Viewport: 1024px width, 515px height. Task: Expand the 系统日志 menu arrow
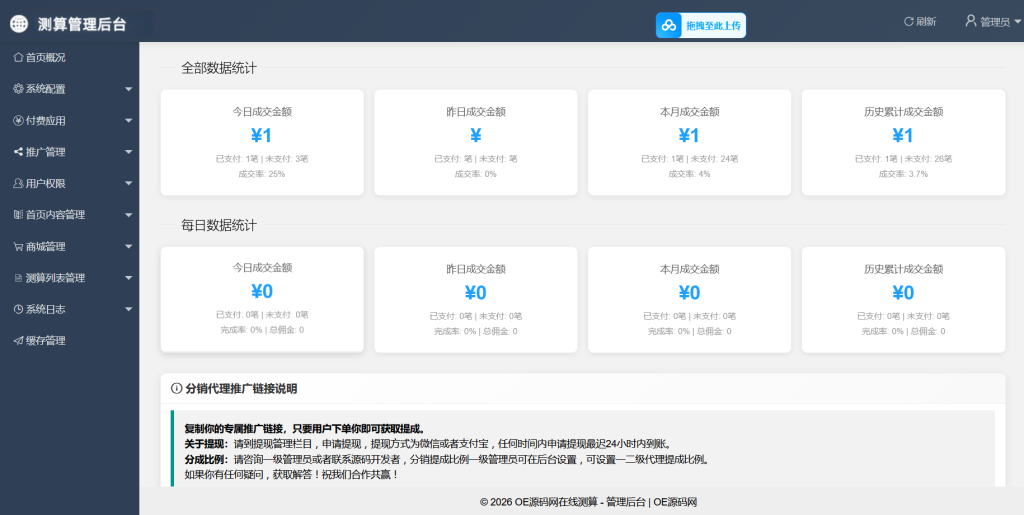(129, 309)
